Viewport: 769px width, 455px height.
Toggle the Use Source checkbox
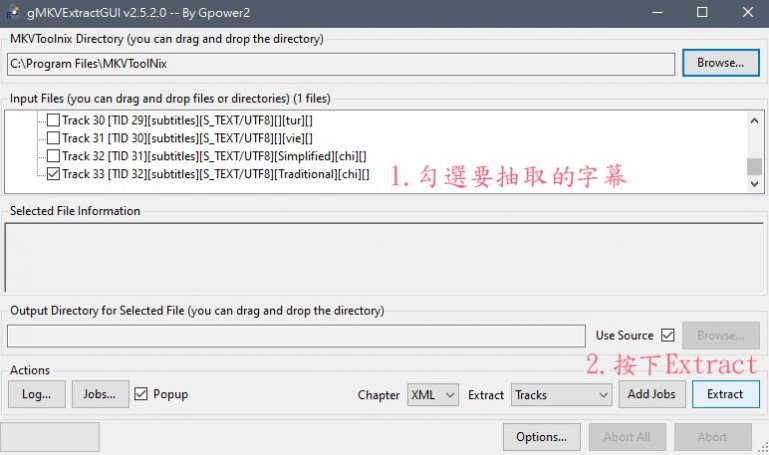[x=667, y=335]
